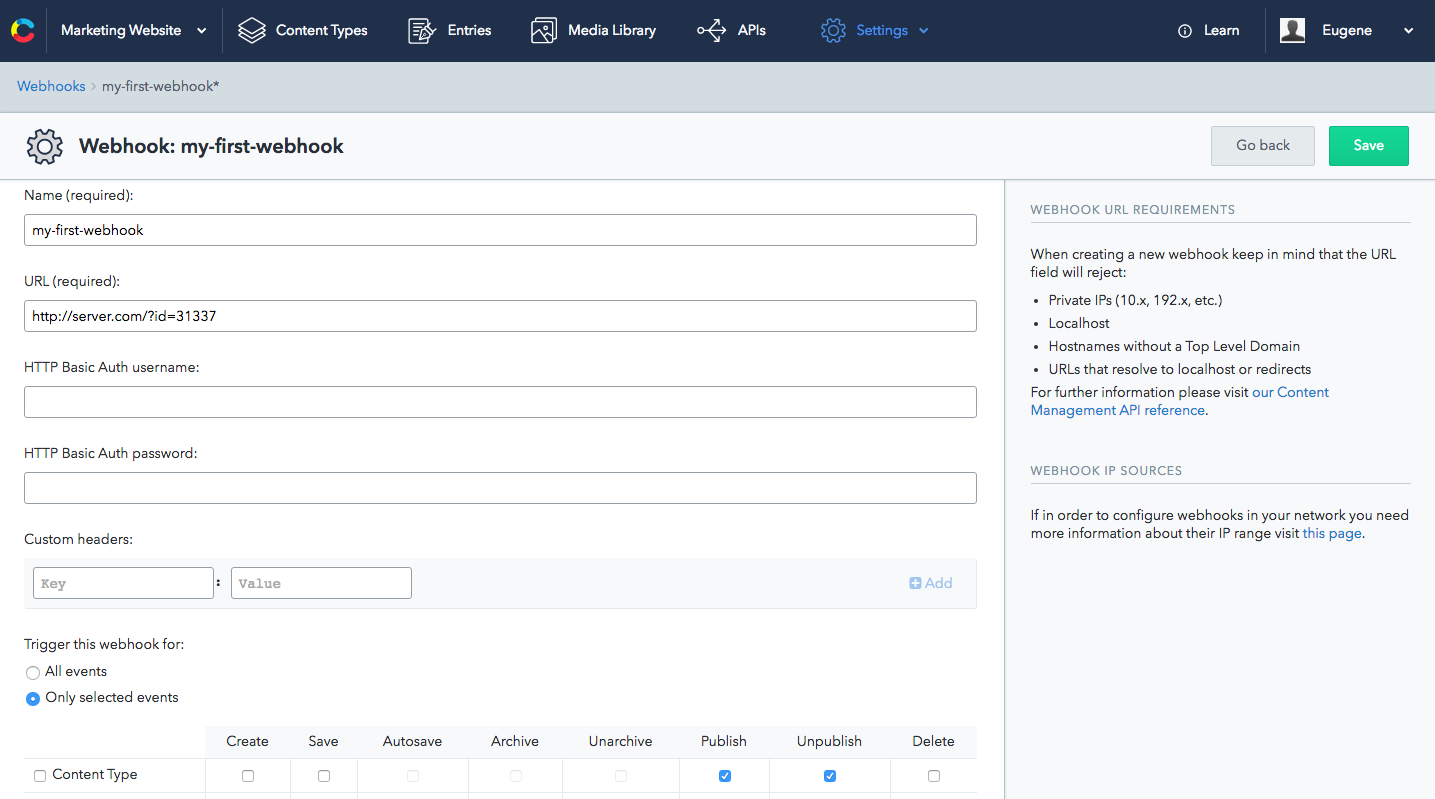Screen dimensions: 1435x799
Task: Switch to the APIs tab
Action: (732, 31)
